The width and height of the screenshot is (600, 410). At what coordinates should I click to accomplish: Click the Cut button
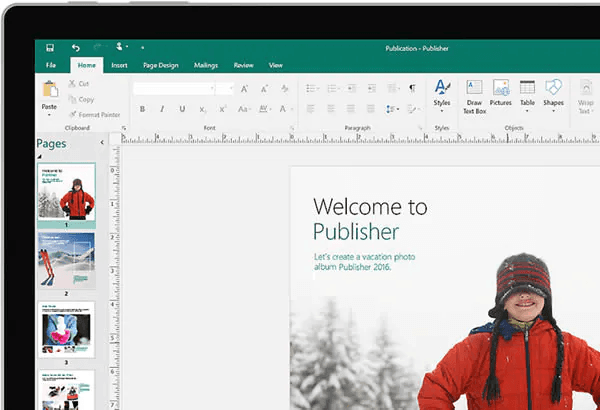79,83
